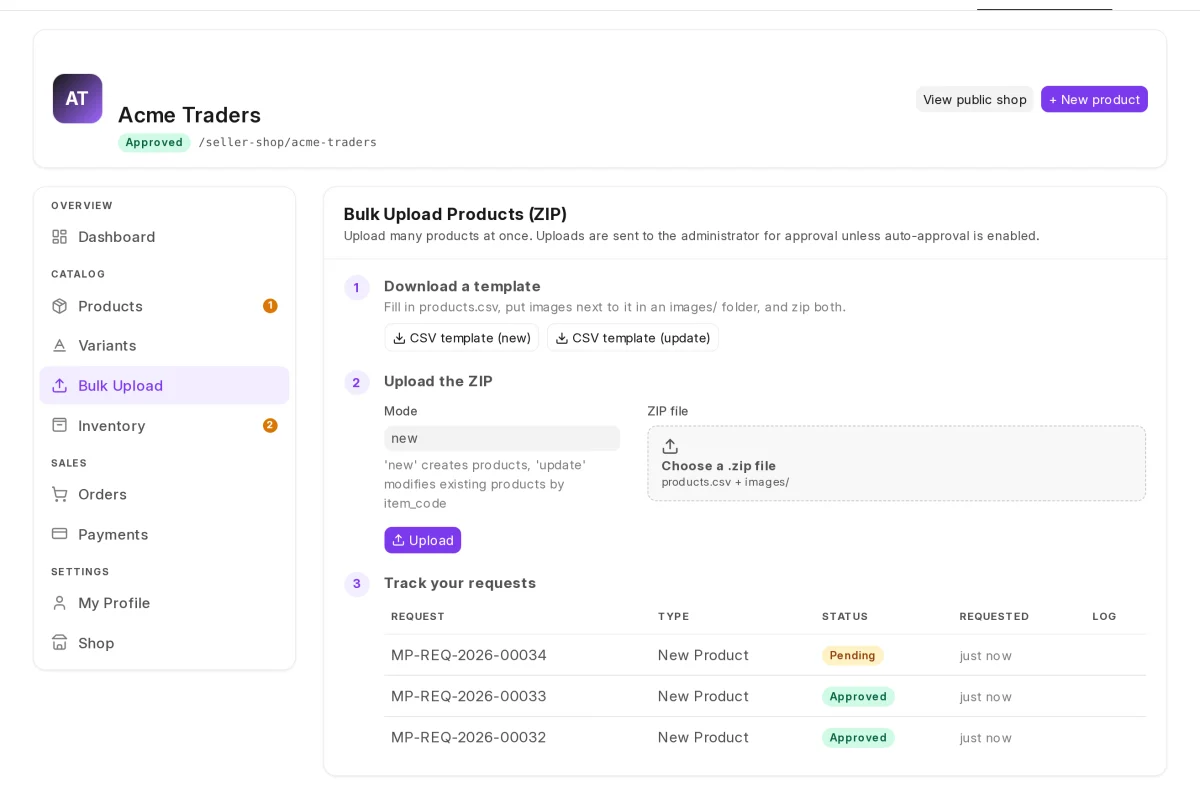Image resolution: width=1200 pixels, height=788 pixels.
Task: Click the STATUS column header
Action: point(845,616)
